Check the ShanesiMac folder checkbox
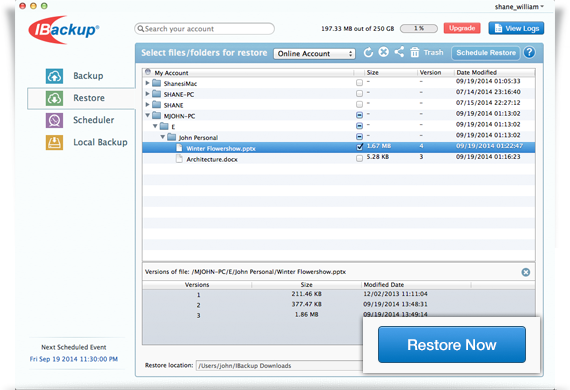The width and height of the screenshot is (570, 390). pyautogui.click(x=360, y=83)
